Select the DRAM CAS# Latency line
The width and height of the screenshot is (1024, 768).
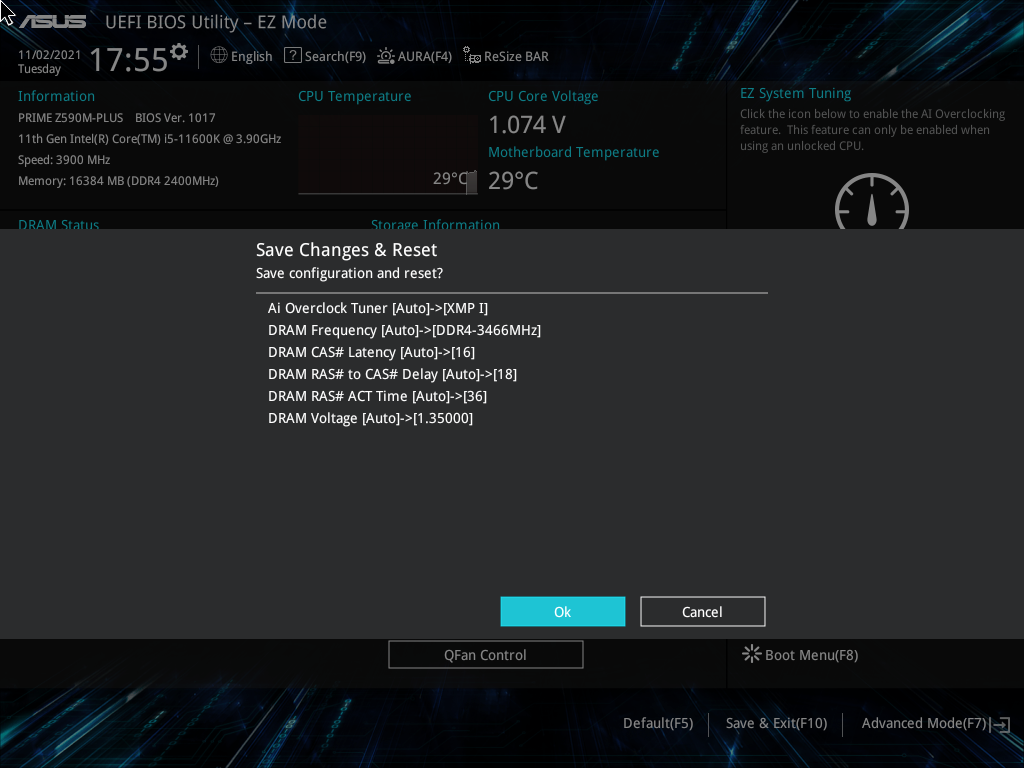(371, 352)
